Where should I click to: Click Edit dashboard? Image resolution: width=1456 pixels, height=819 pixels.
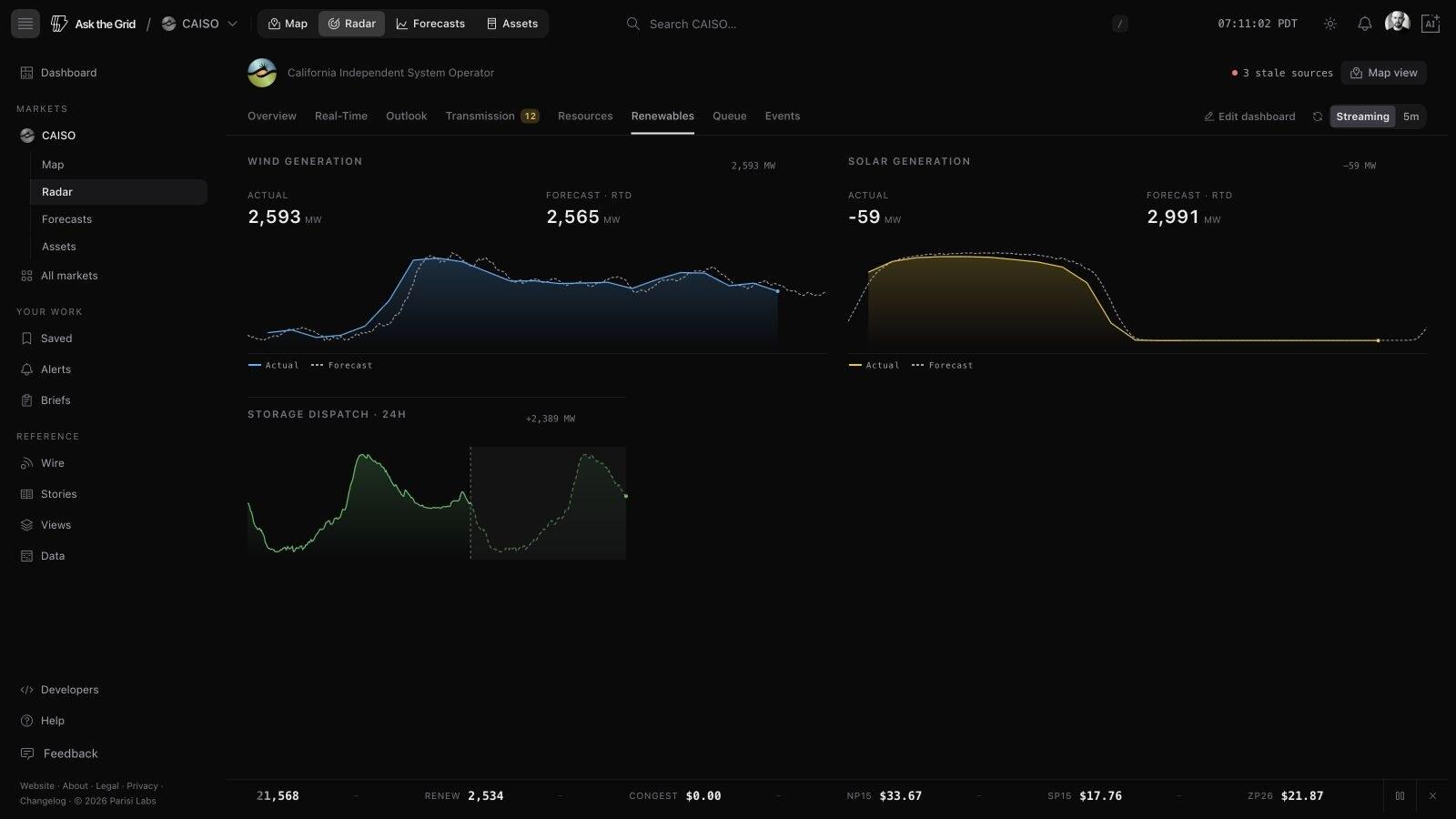(x=1249, y=116)
